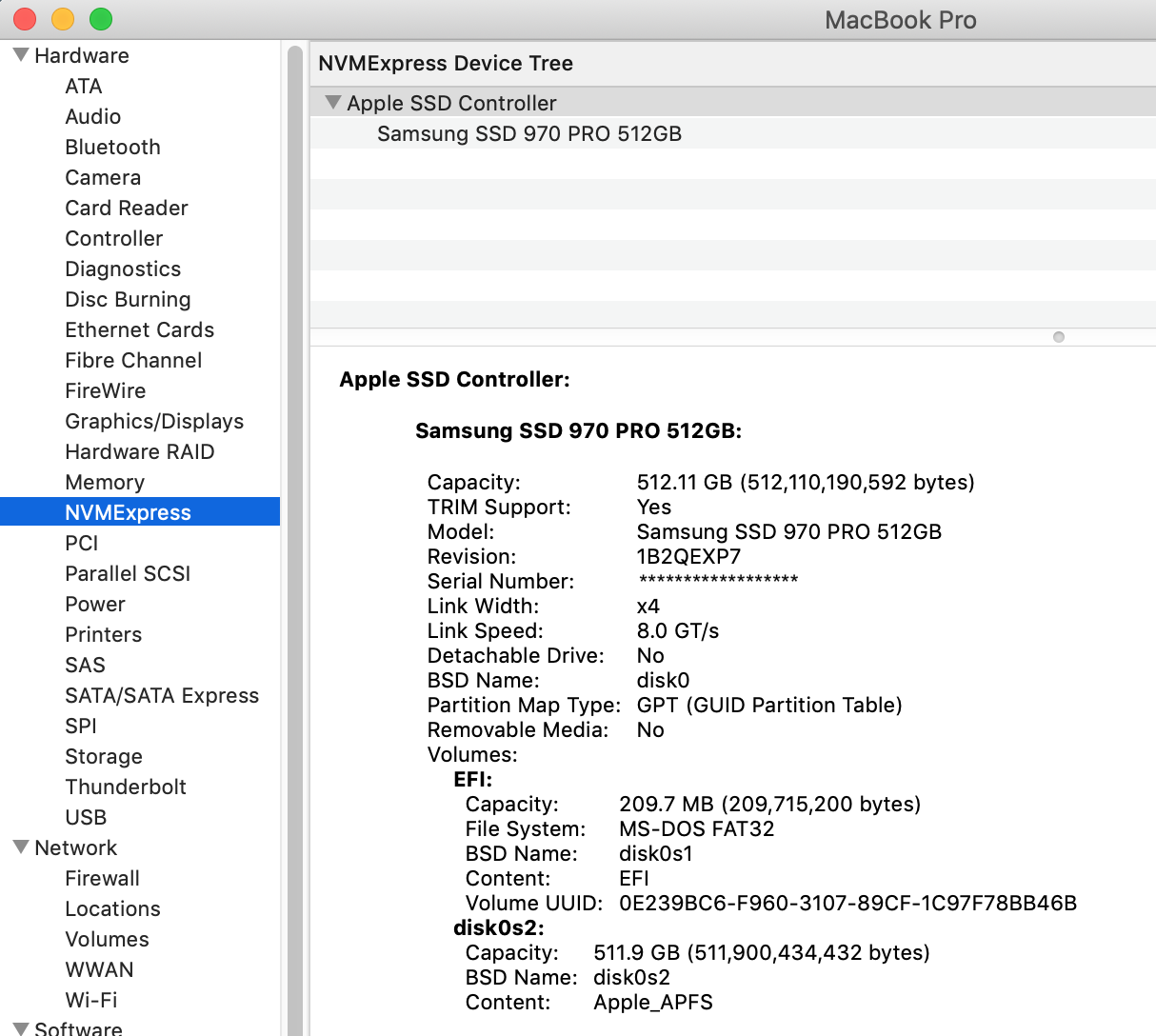Select Audio in the sidebar
Viewport: 1156px width, 1036px height.
tap(93, 116)
